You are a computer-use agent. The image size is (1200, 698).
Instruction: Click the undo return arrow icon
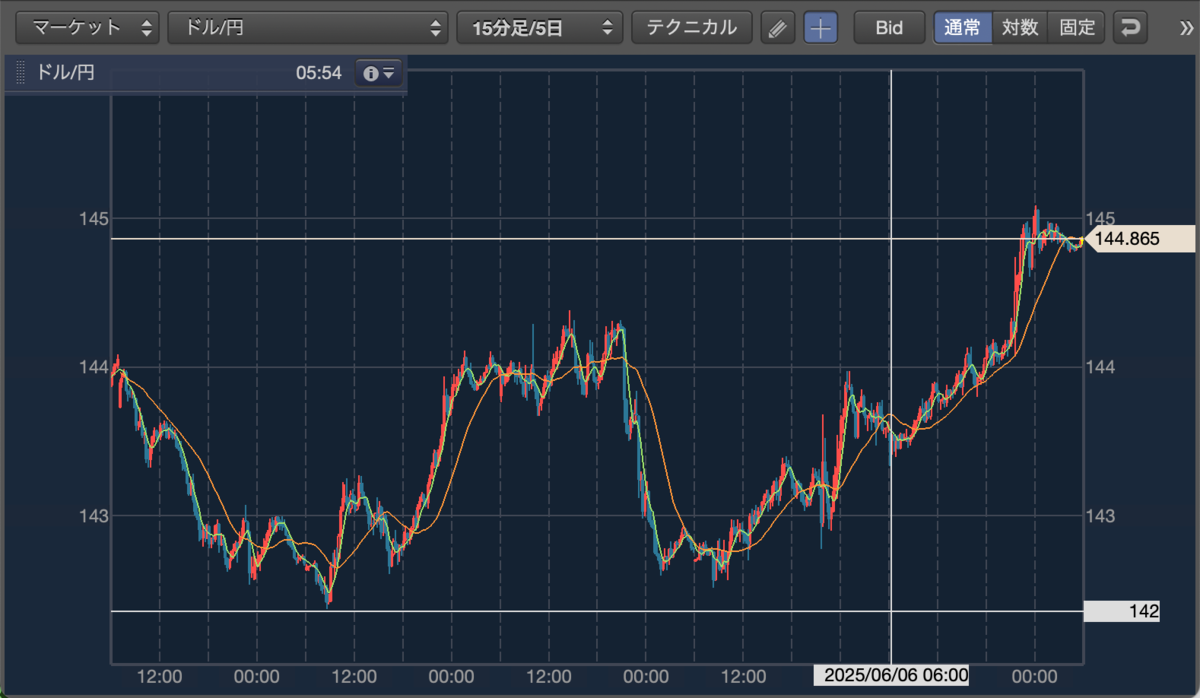tap(1131, 28)
